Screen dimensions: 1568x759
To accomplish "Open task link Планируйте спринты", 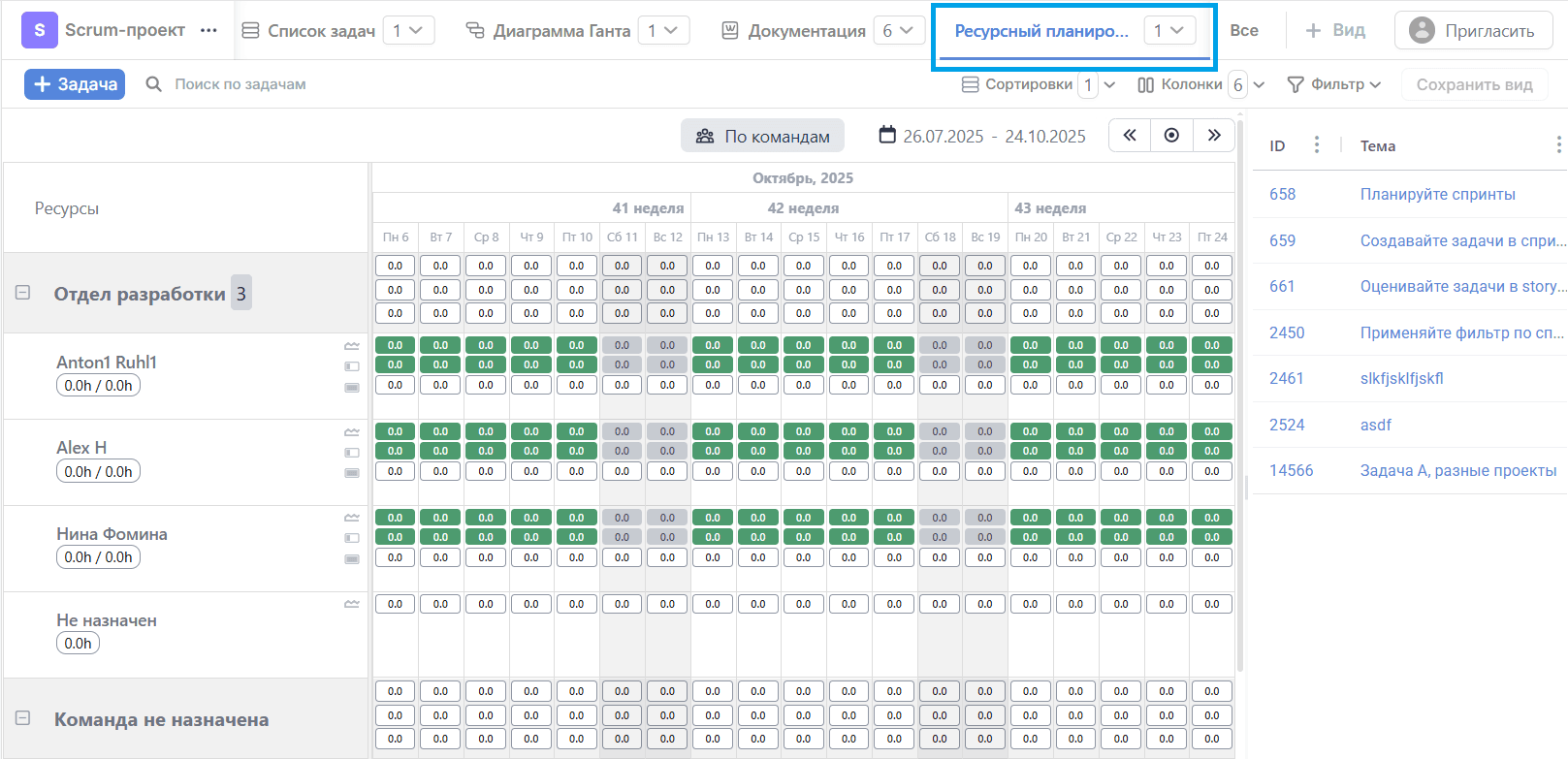I will coord(1437,194).
